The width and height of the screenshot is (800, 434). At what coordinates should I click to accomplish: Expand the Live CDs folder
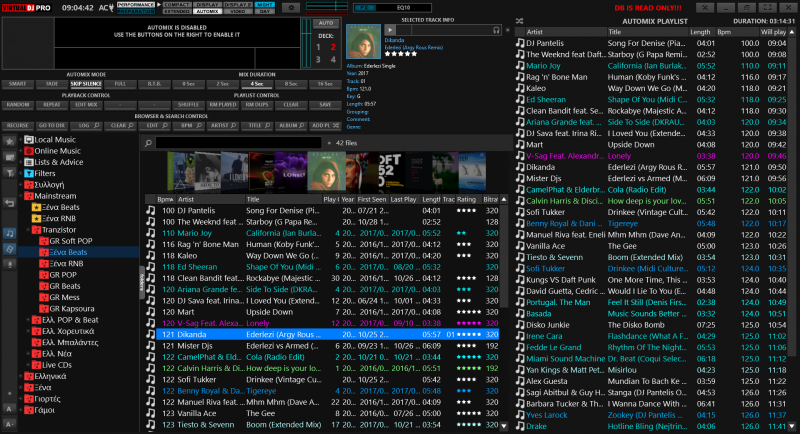(x=28, y=365)
